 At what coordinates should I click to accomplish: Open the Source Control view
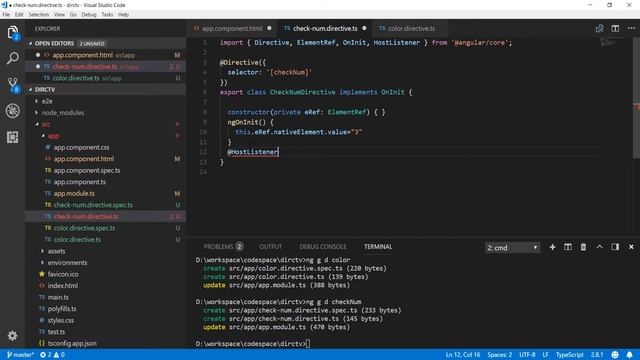pos(13,84)
